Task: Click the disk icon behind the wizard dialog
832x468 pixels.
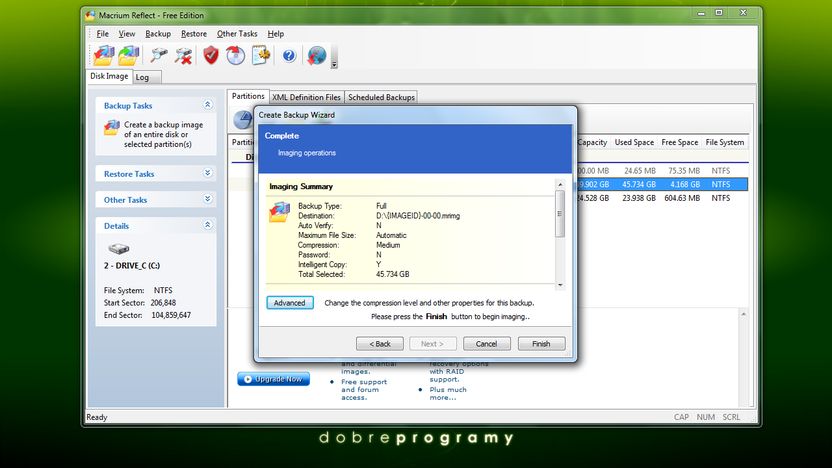Action: click(243, 120)
